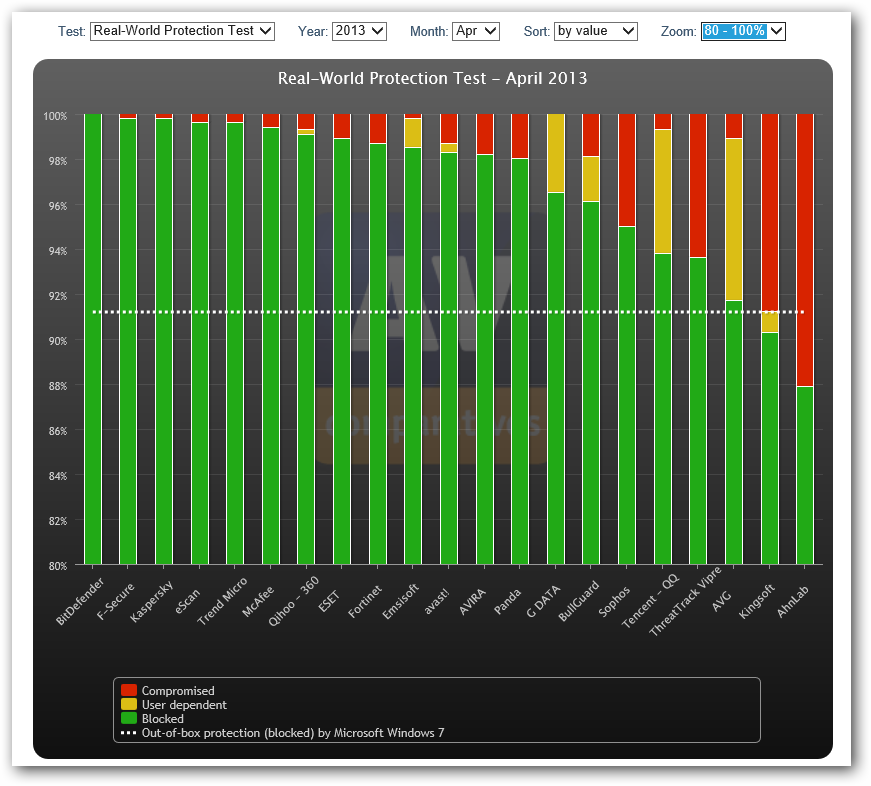This screenshot has width=871, height=786.
Task: Click the chart title text
Action: 432,79
